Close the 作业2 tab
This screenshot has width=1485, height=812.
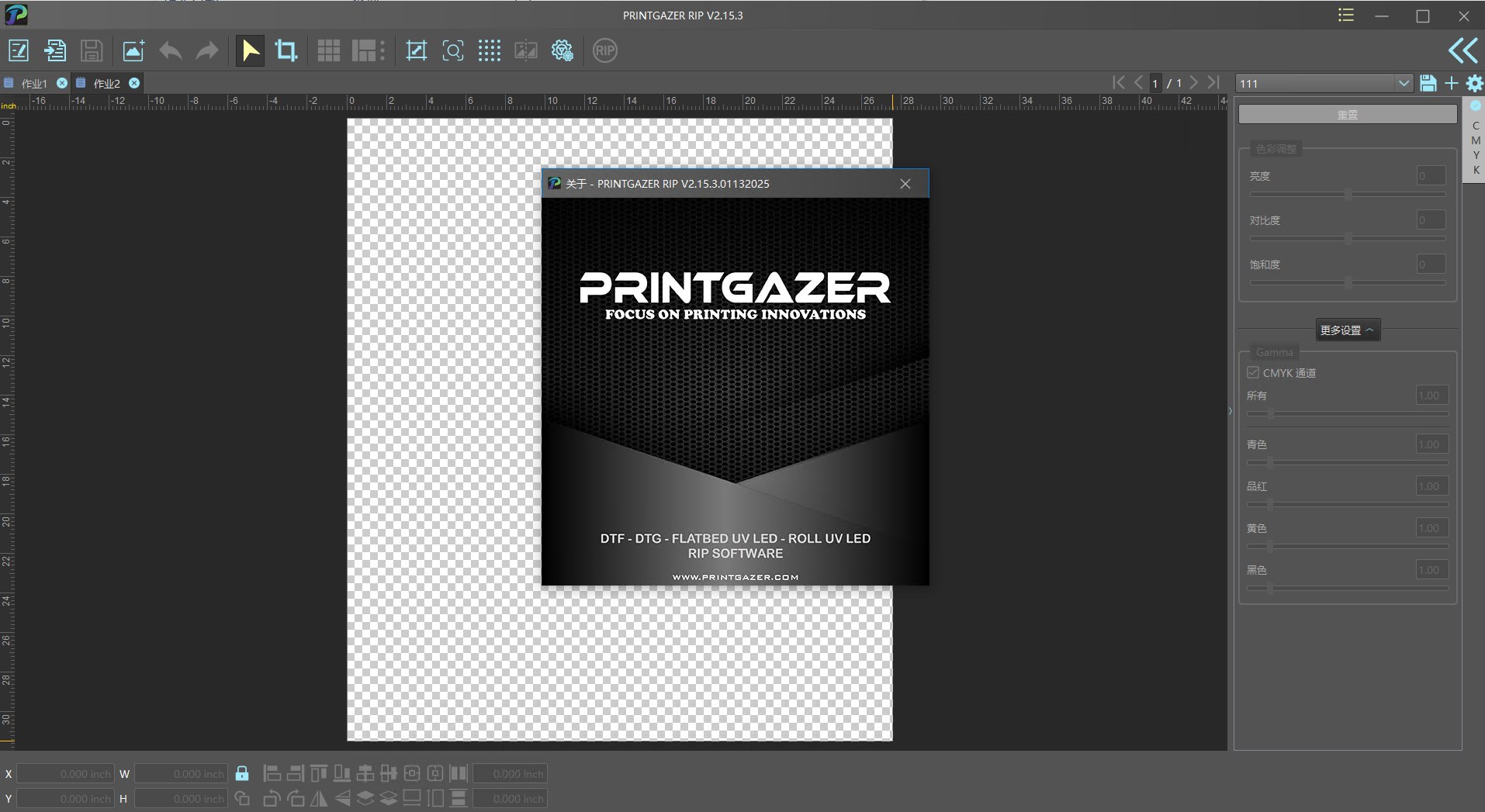click(134, 83)
